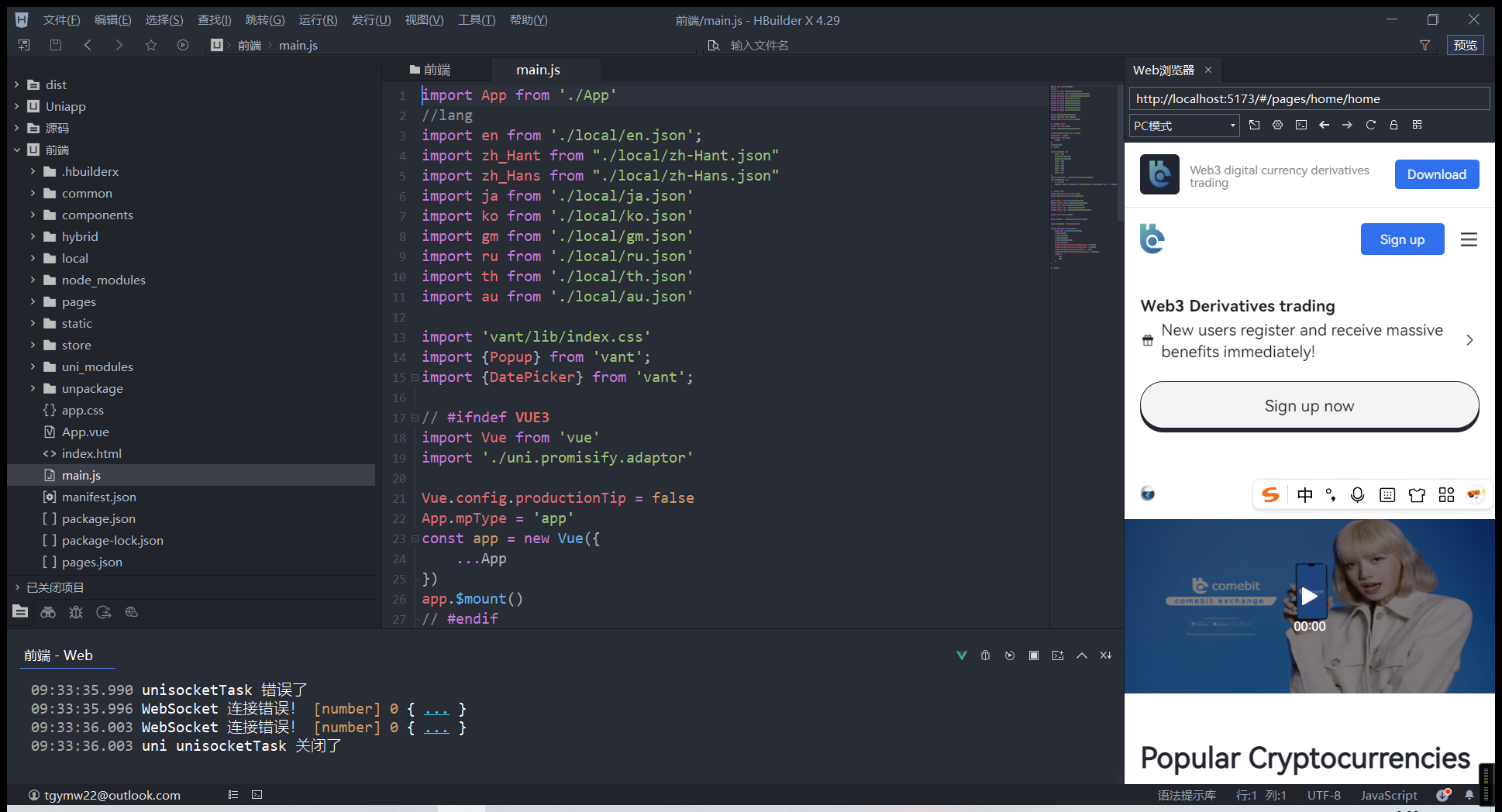This screenshot has width=1502, height=812.
Task: Stop the running Web console task
Action: 1033,655
